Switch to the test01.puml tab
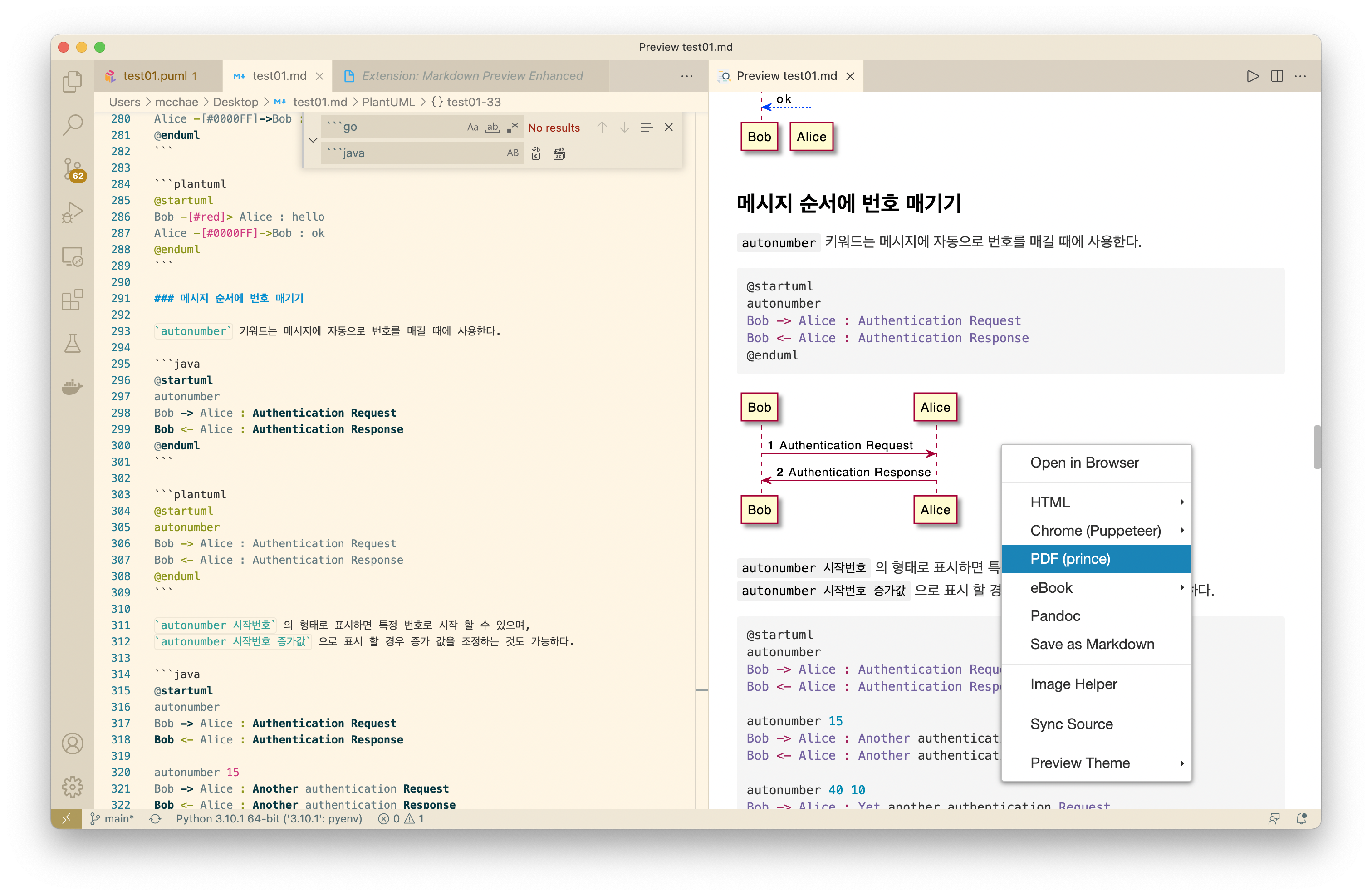1372x896 pixels. [155, 76]
